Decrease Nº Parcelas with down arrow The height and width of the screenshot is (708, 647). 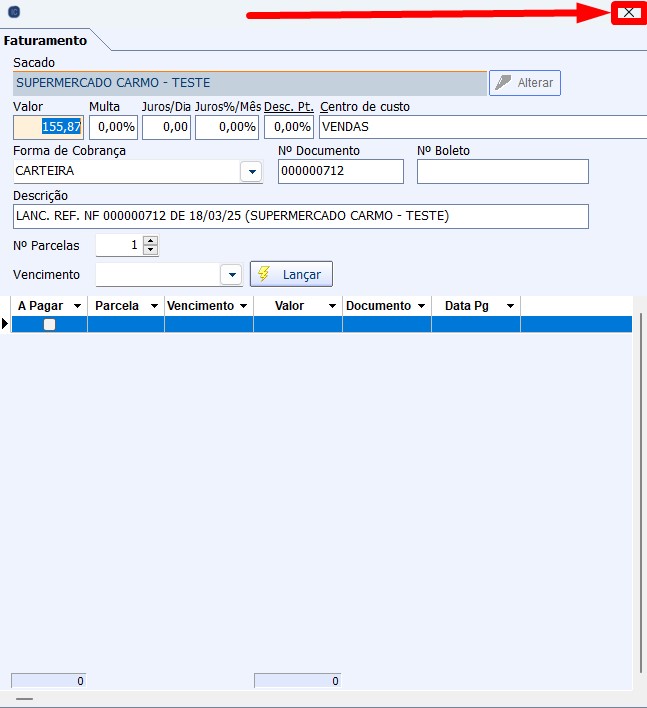click(150, 250)
